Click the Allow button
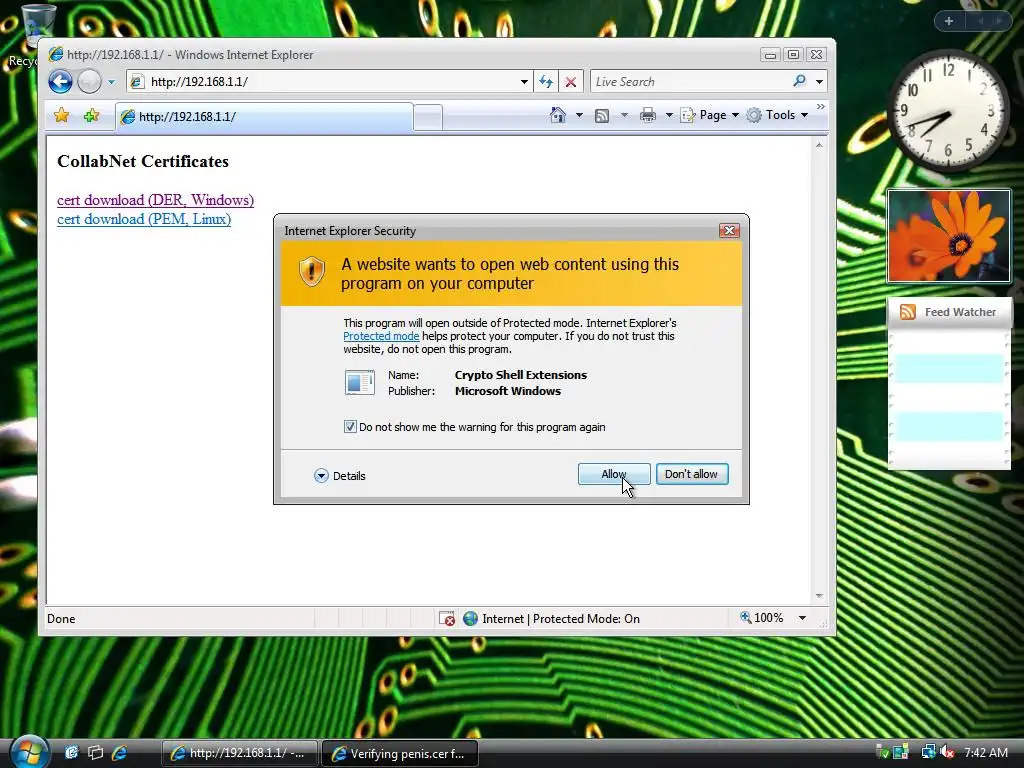 pyautogui.click(x=614, y=474)
